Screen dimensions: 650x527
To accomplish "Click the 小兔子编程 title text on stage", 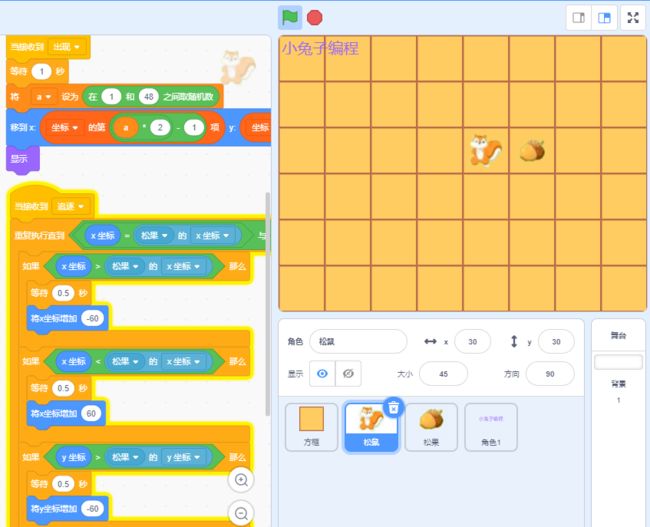I will coord(320,49).
